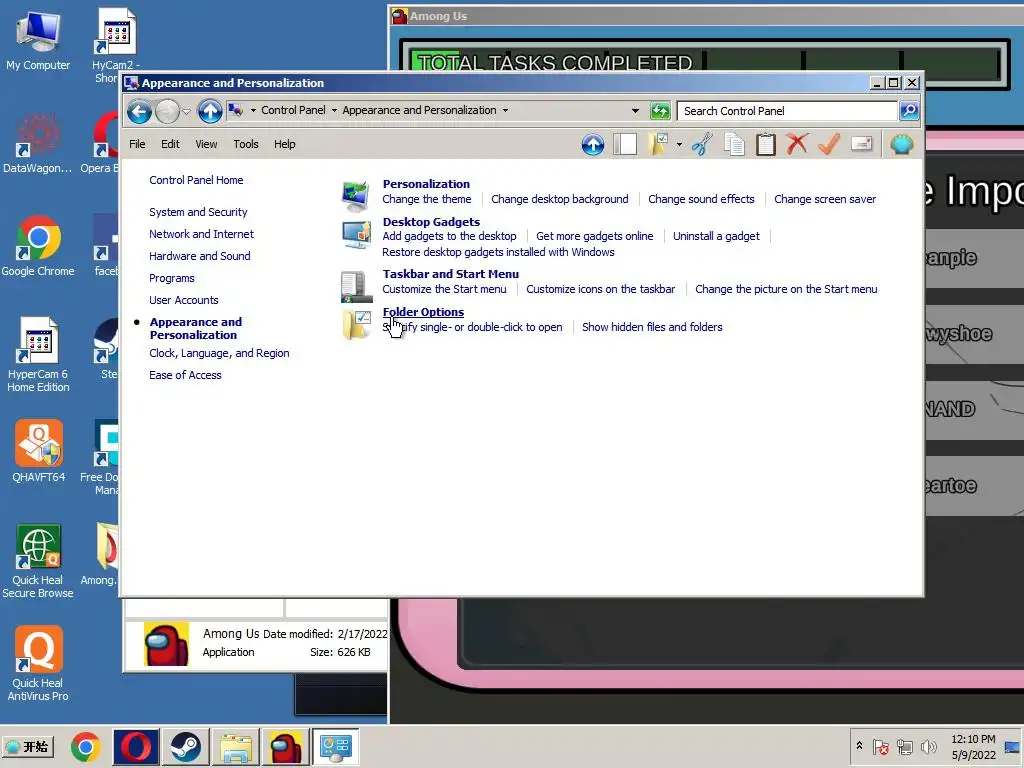Click the green Refresh button
The height and width of the screenshot is (768, 1024).
point(660,111)
